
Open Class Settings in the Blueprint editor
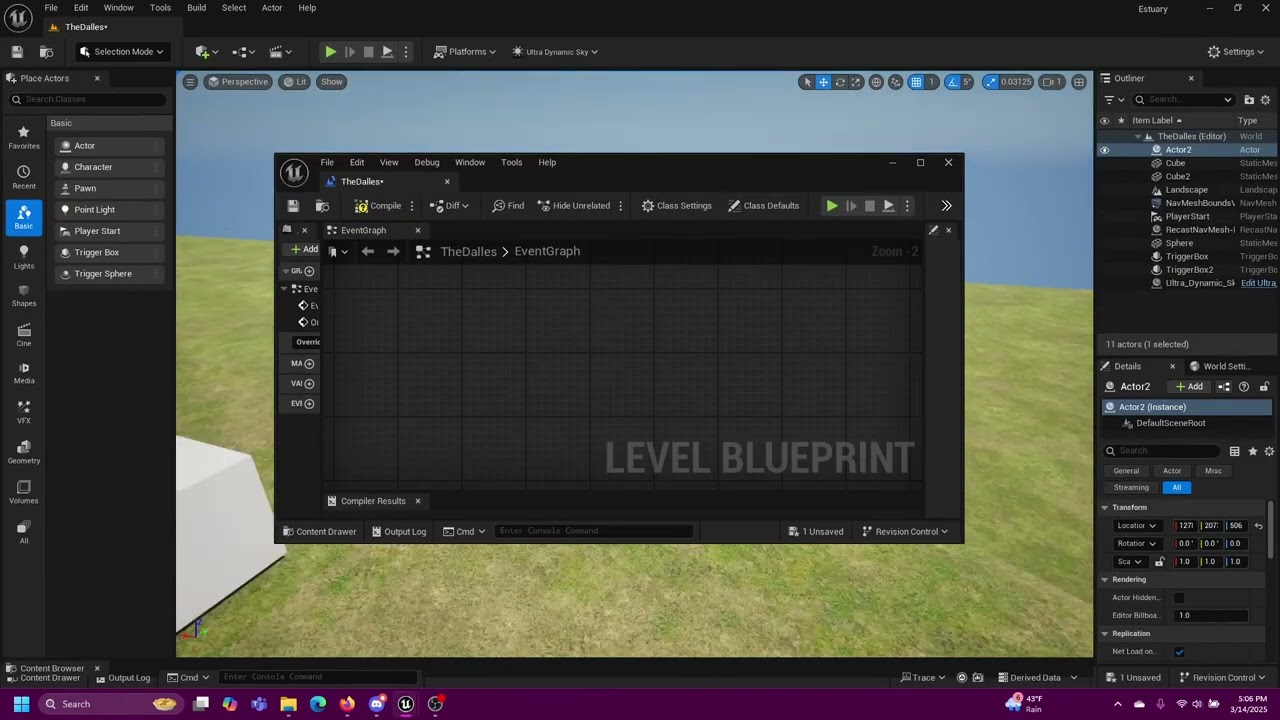pyautogui.click(x=677, y=206)
